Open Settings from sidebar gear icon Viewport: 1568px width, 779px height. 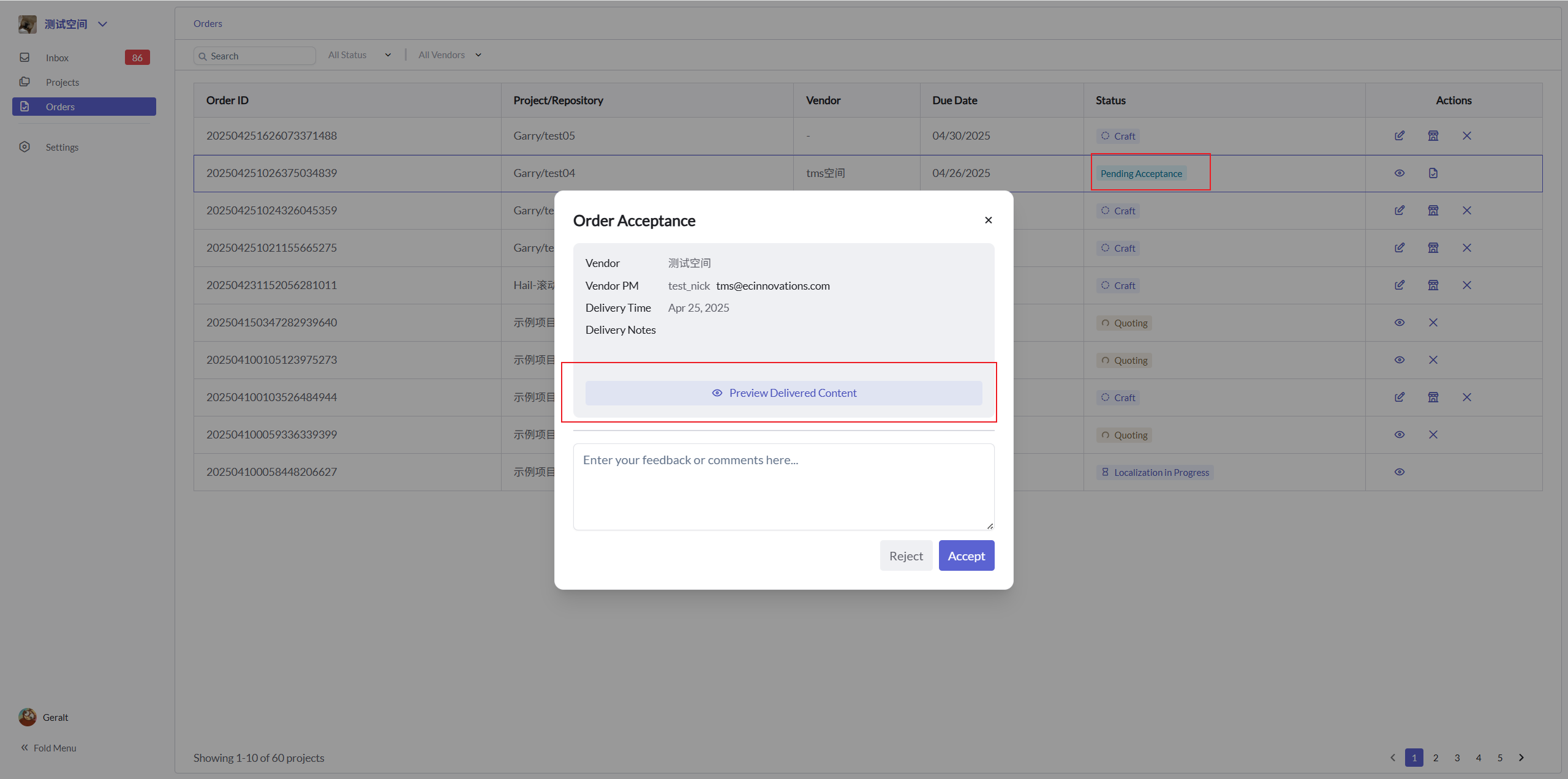(24, 147)
